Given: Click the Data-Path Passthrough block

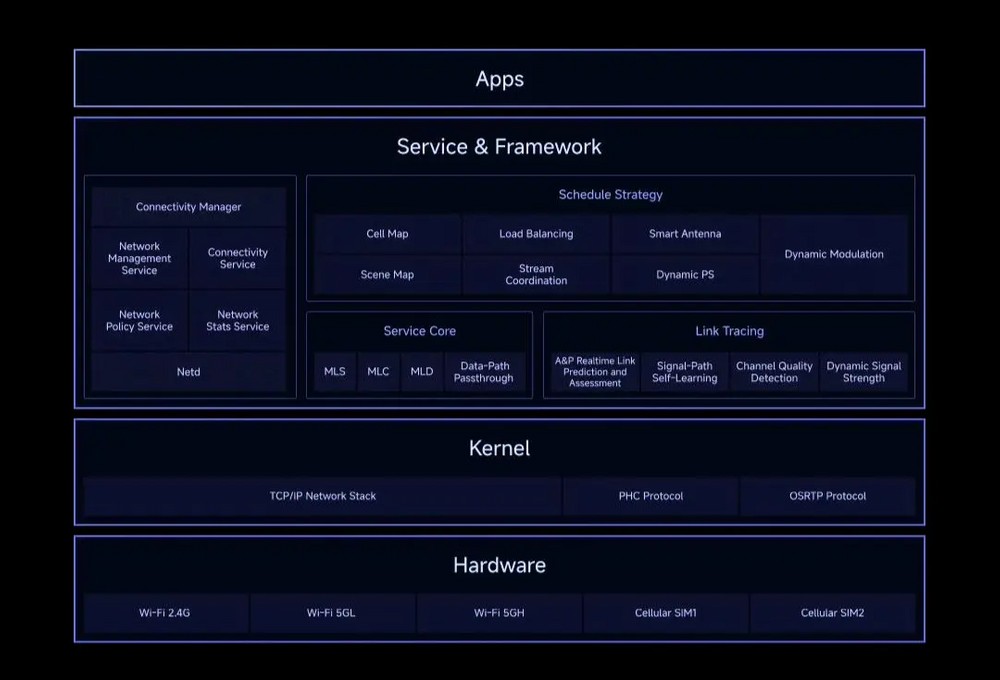Looking at the screenshot, I should 484,372.
